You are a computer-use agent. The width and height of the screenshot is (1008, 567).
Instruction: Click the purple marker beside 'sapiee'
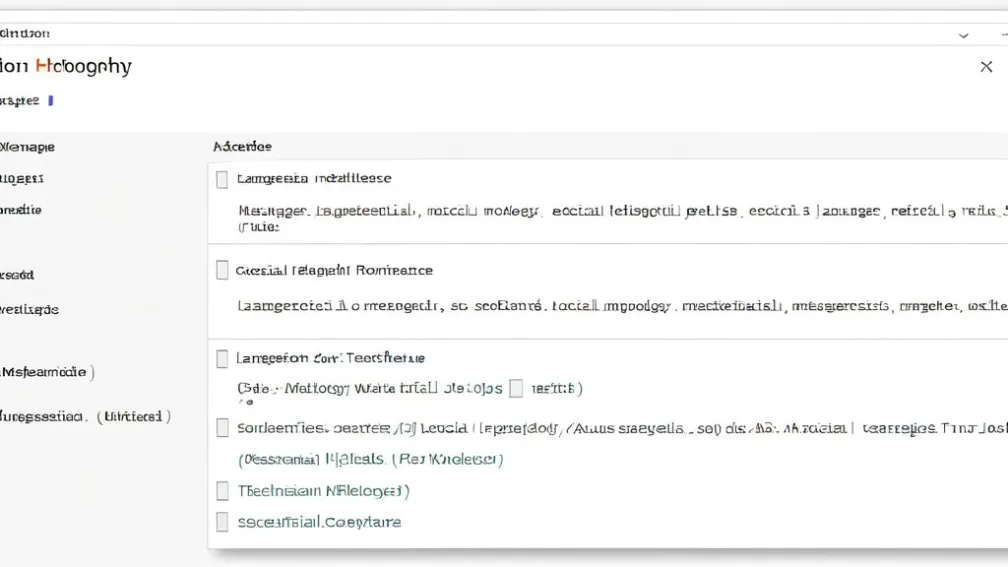tap(51, 100)
